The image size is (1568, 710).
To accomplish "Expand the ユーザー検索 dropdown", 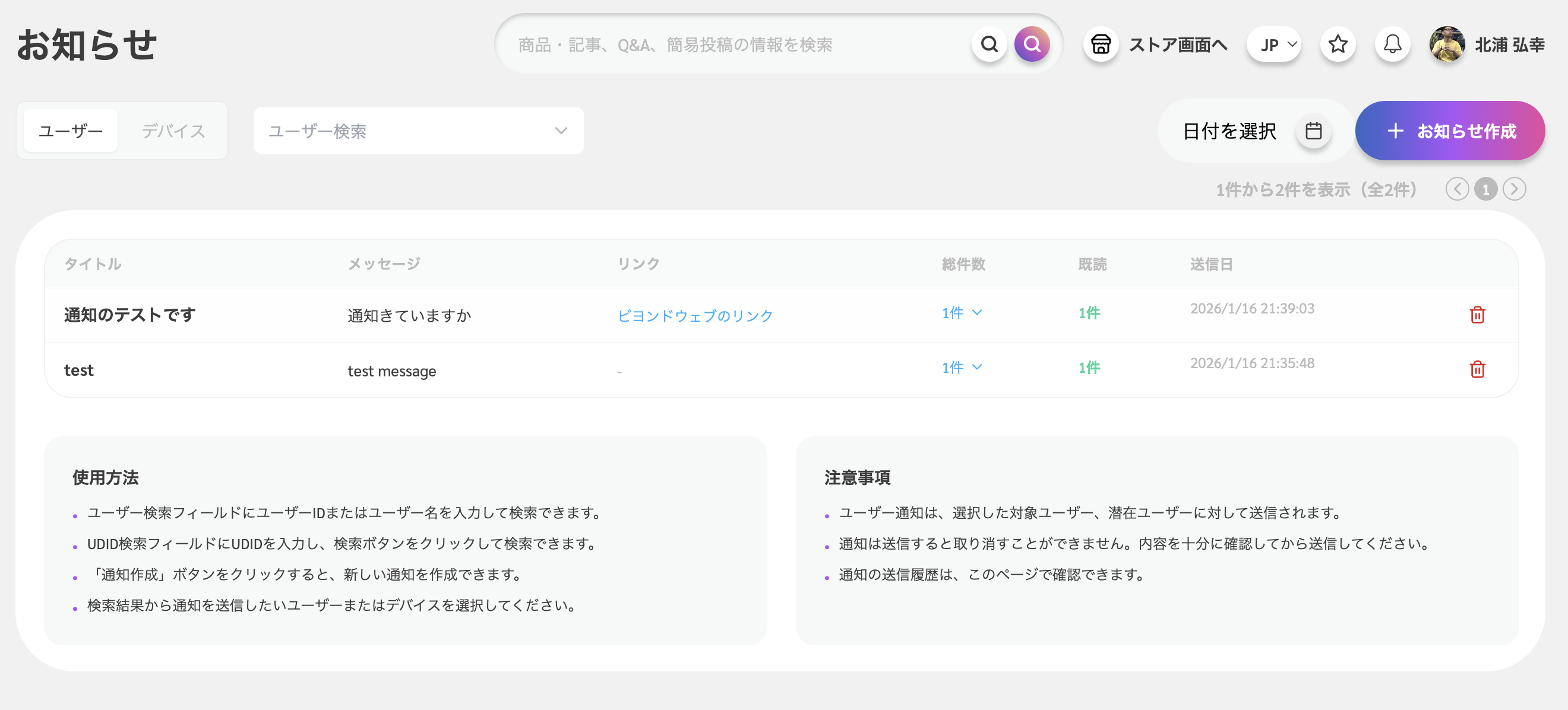I will 418,130.
